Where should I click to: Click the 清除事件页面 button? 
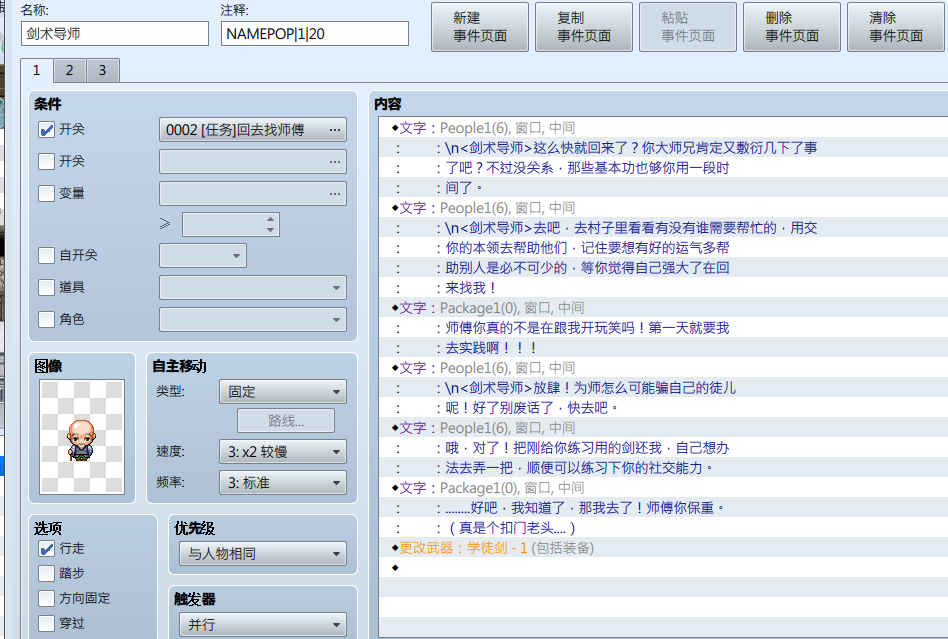(896, 27)
